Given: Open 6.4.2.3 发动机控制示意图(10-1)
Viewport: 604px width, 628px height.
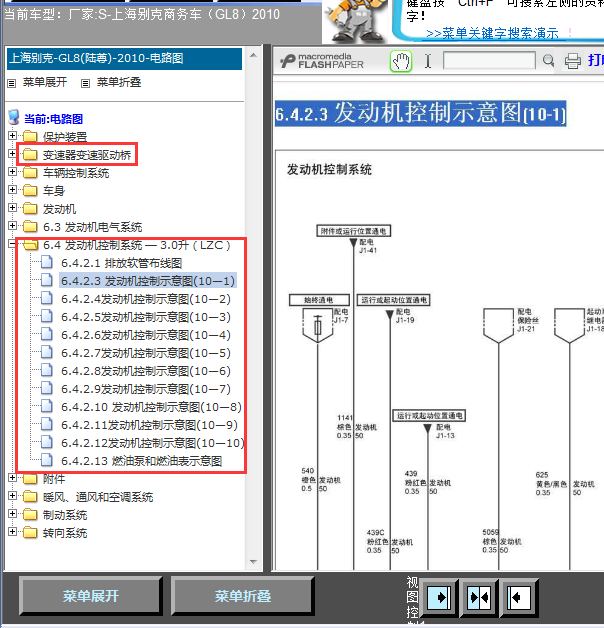Looking at the screenshot, I should point(148,281).
